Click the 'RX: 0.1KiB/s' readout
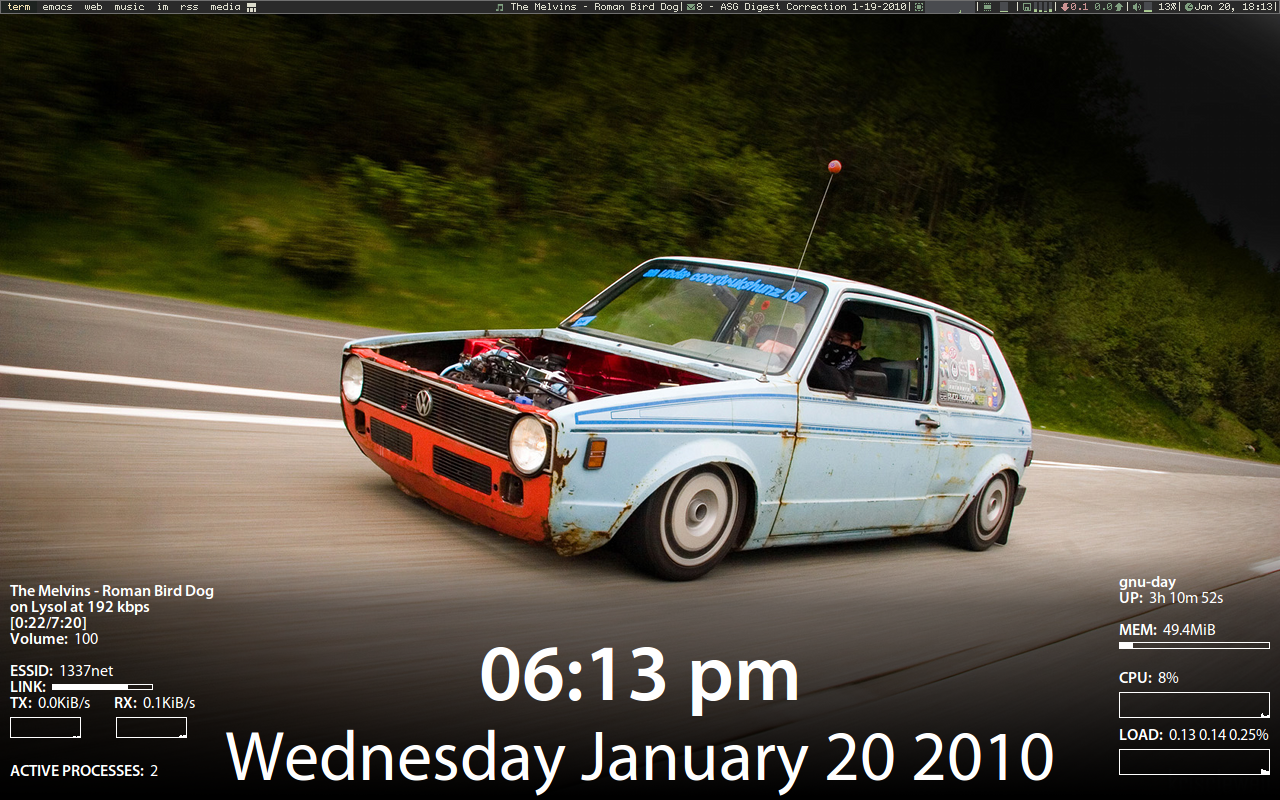Image resolution: width=1280 pixels, height=800 pixels. pos(155,703)
